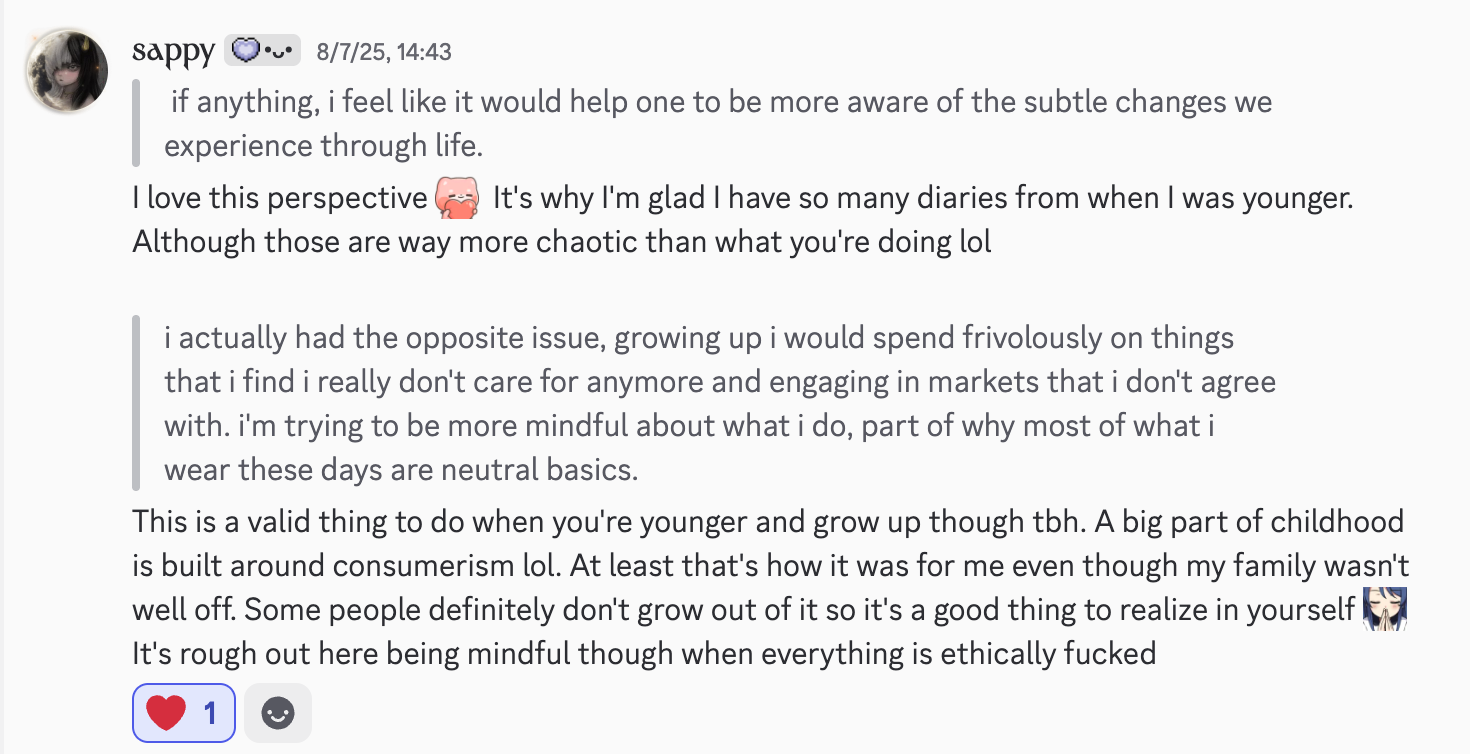Click the praying character emoji
1470x754 pixels.
[1385, 609]
